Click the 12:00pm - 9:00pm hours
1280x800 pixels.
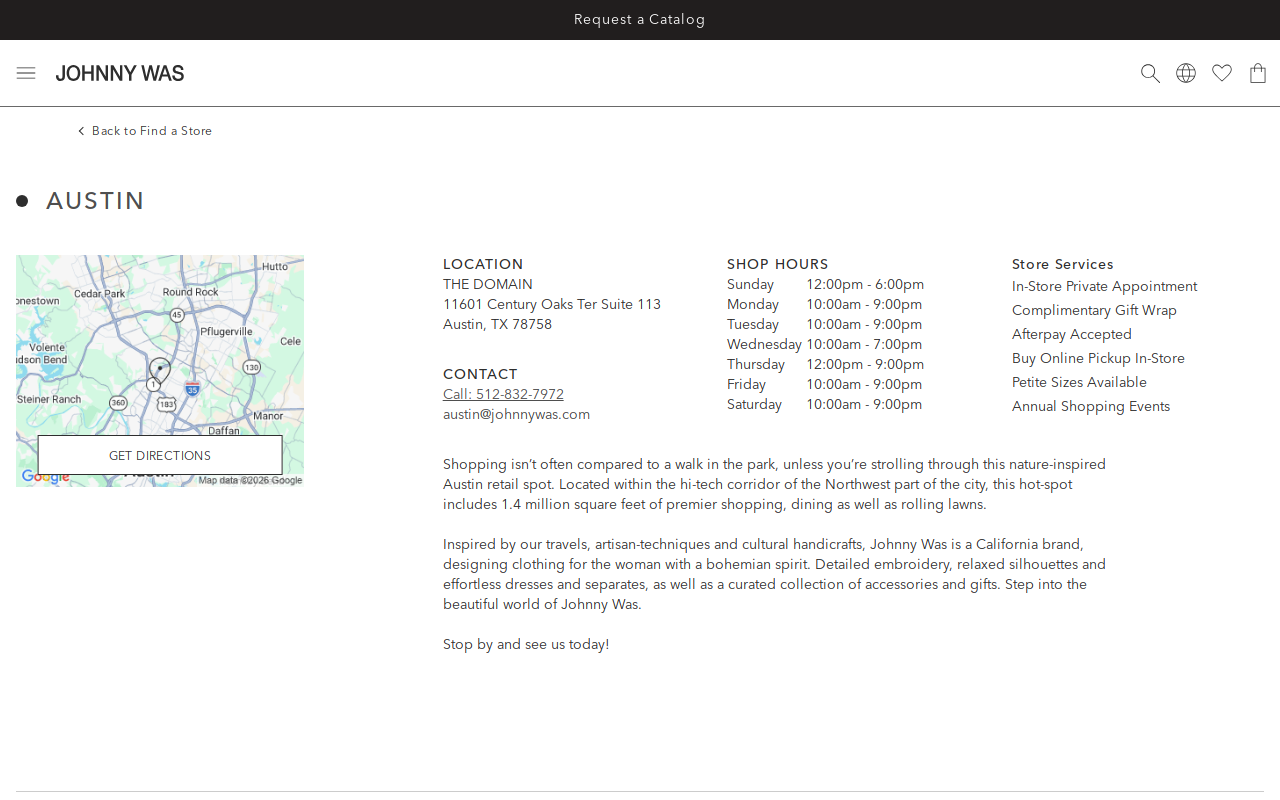pos(865,365)
